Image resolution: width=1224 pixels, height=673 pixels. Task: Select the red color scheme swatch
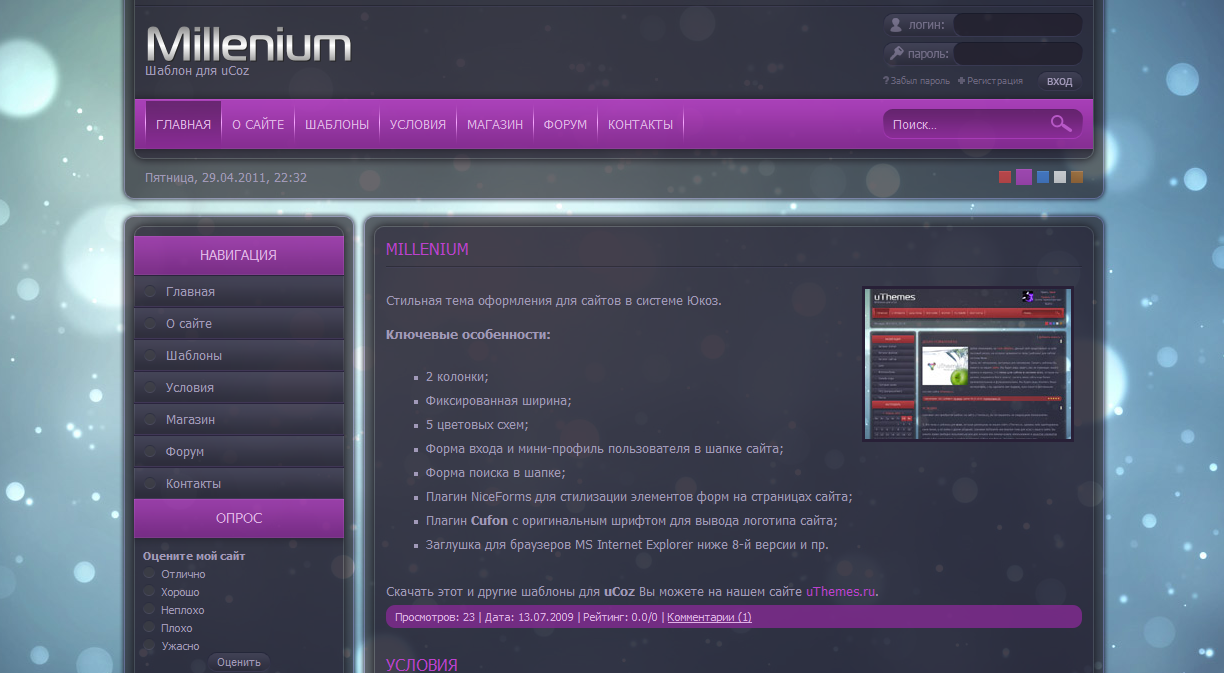click(x=1005, y=178)
